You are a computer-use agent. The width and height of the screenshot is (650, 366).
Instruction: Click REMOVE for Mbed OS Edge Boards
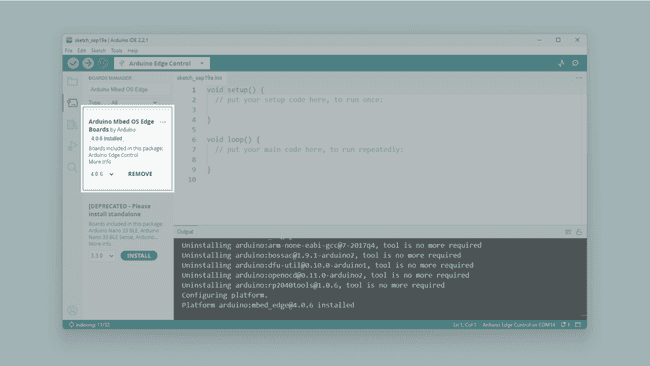pos(140,174)
